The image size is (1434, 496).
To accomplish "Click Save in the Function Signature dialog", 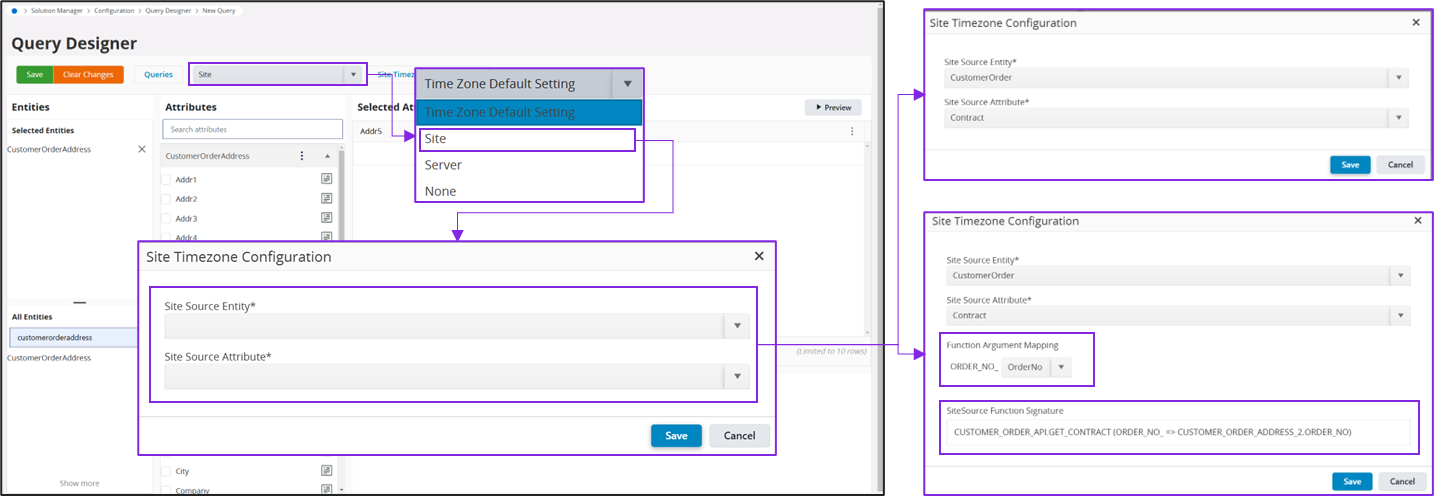I will coord(1352,481).
